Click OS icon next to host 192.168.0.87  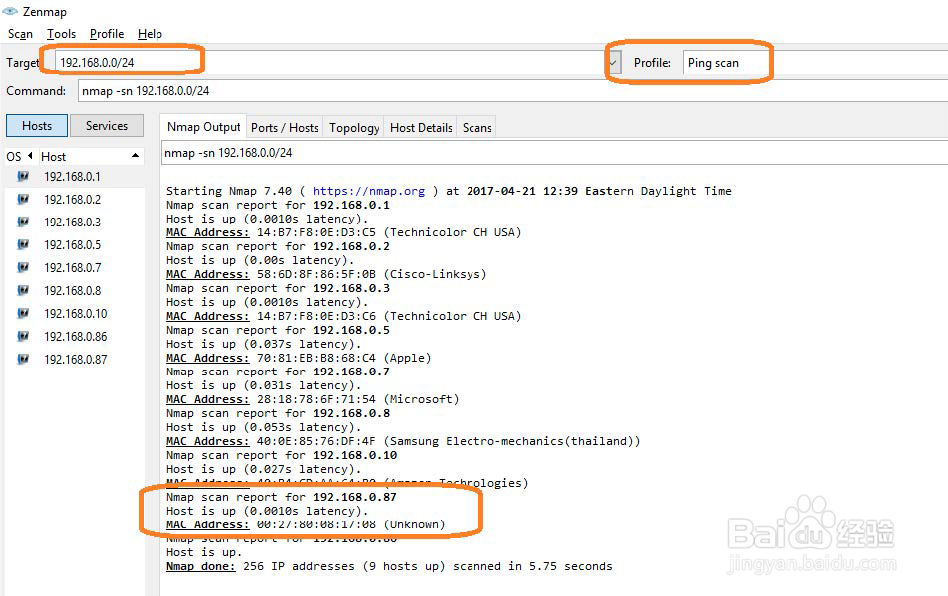(x=23, y=359)
